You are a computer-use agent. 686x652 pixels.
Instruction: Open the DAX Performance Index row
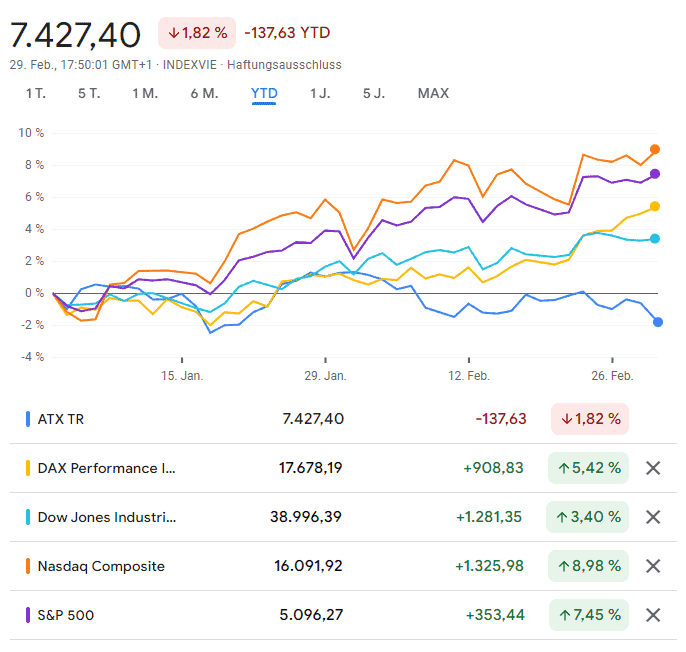pyautogui.click(x=343, y=468)
